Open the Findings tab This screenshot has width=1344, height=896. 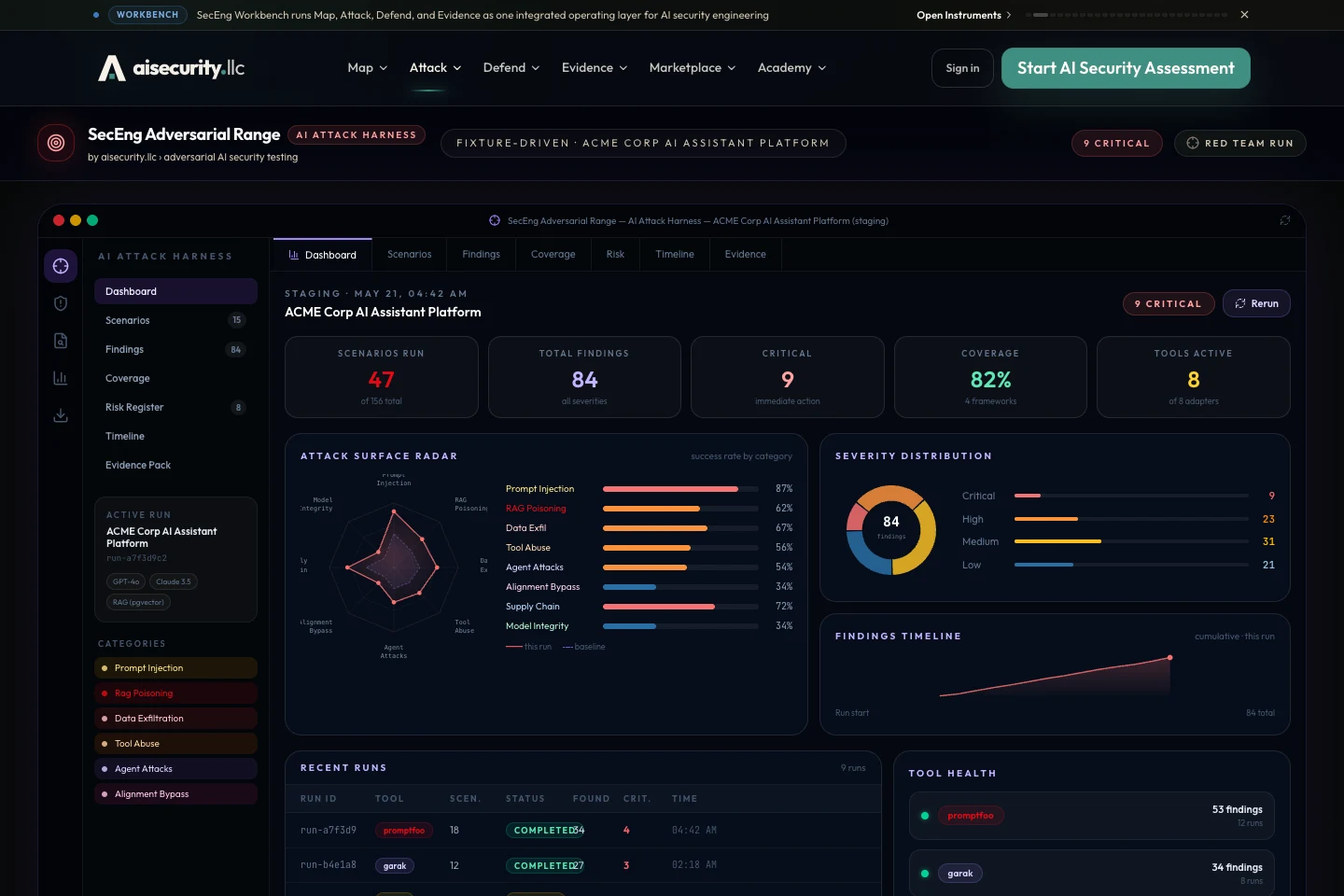click(x=481, y=255)
